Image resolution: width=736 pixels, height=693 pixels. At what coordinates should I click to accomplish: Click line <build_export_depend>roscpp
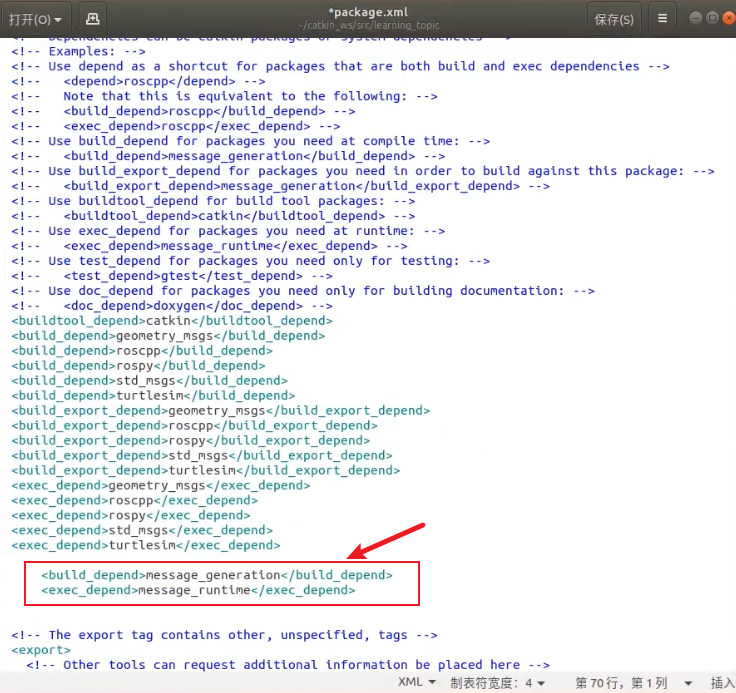tap(194, 426)
